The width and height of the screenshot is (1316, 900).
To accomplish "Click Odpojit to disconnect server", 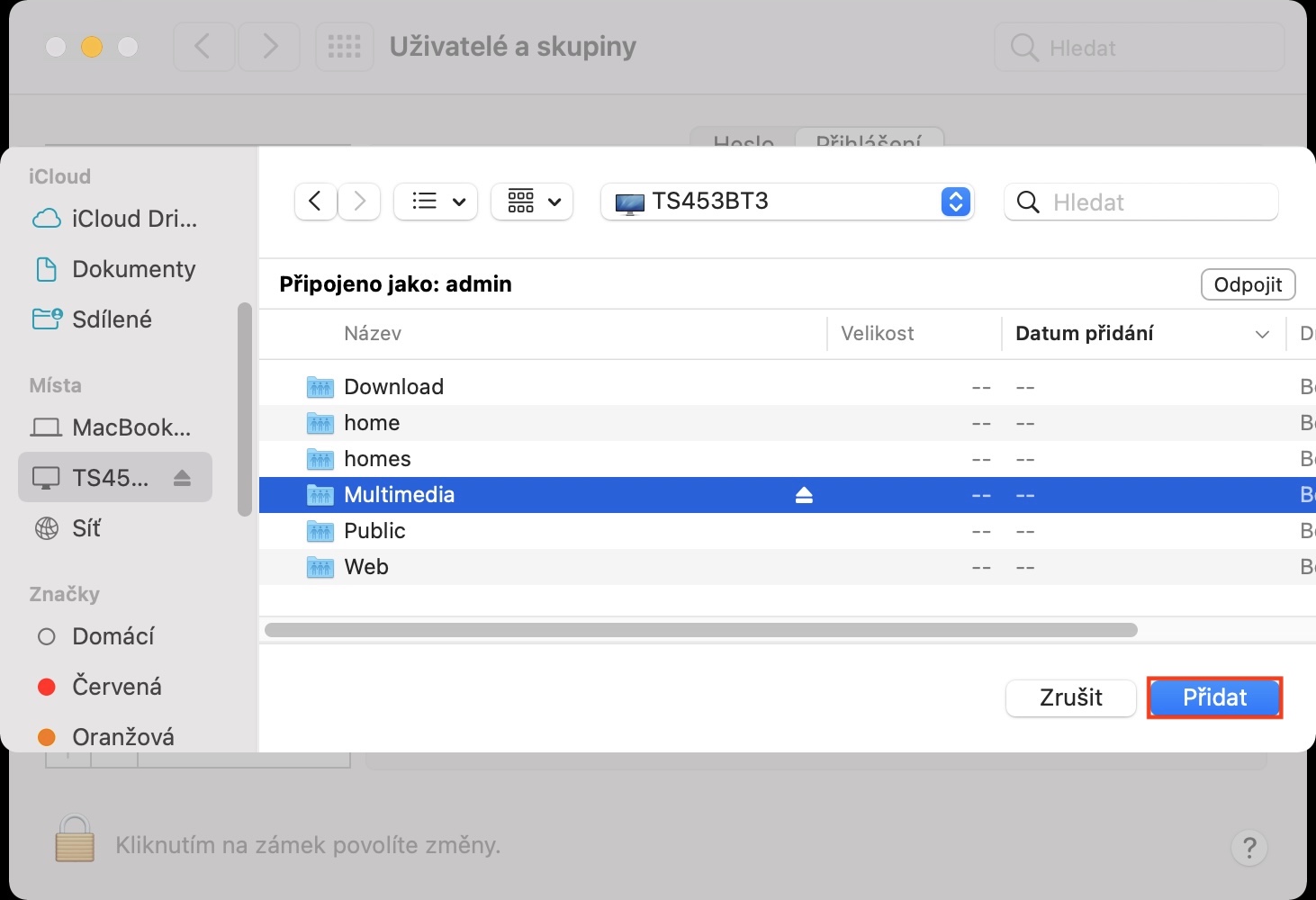I will 1248,284.
